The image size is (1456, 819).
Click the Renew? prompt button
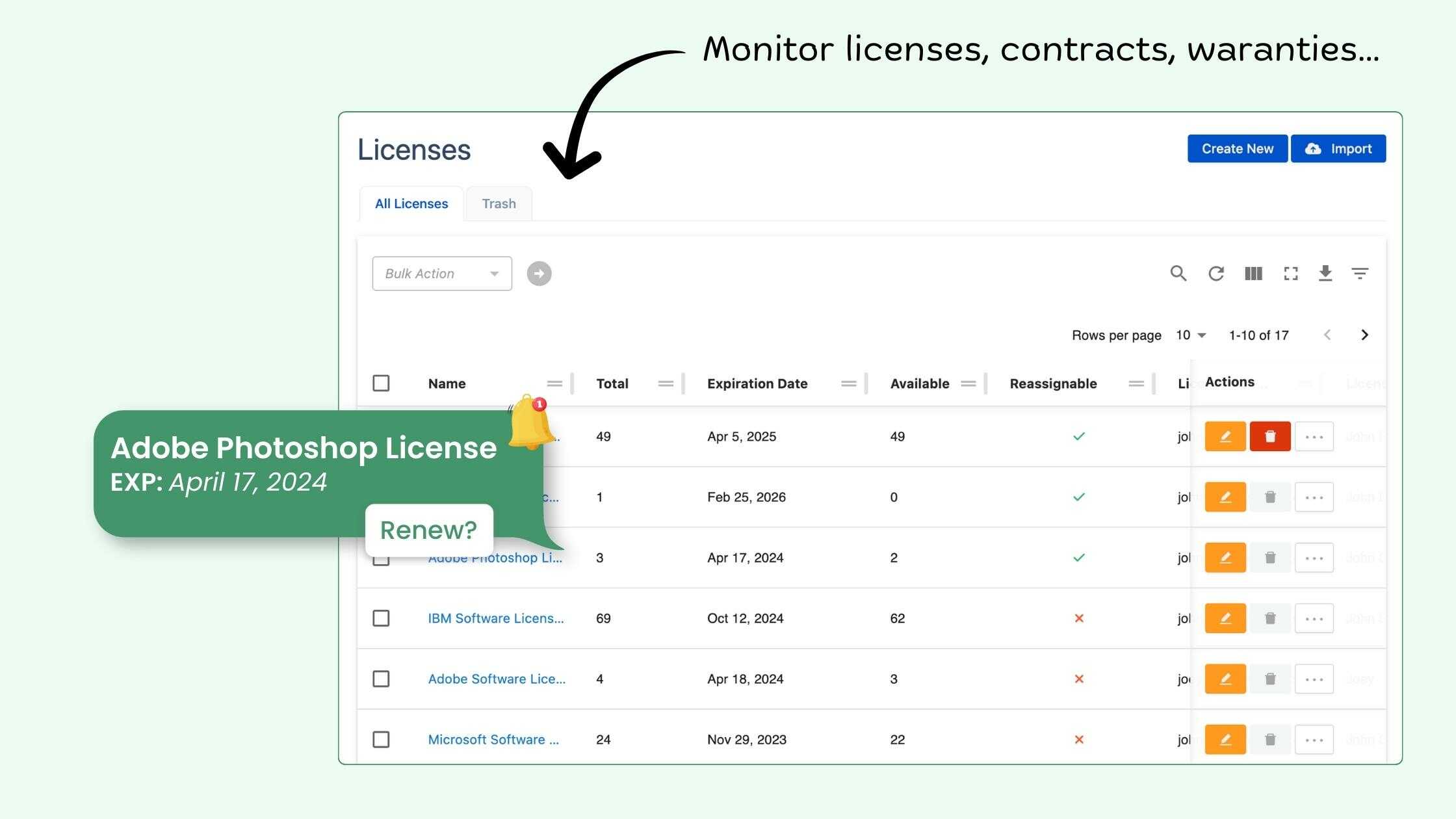point(428,530)
